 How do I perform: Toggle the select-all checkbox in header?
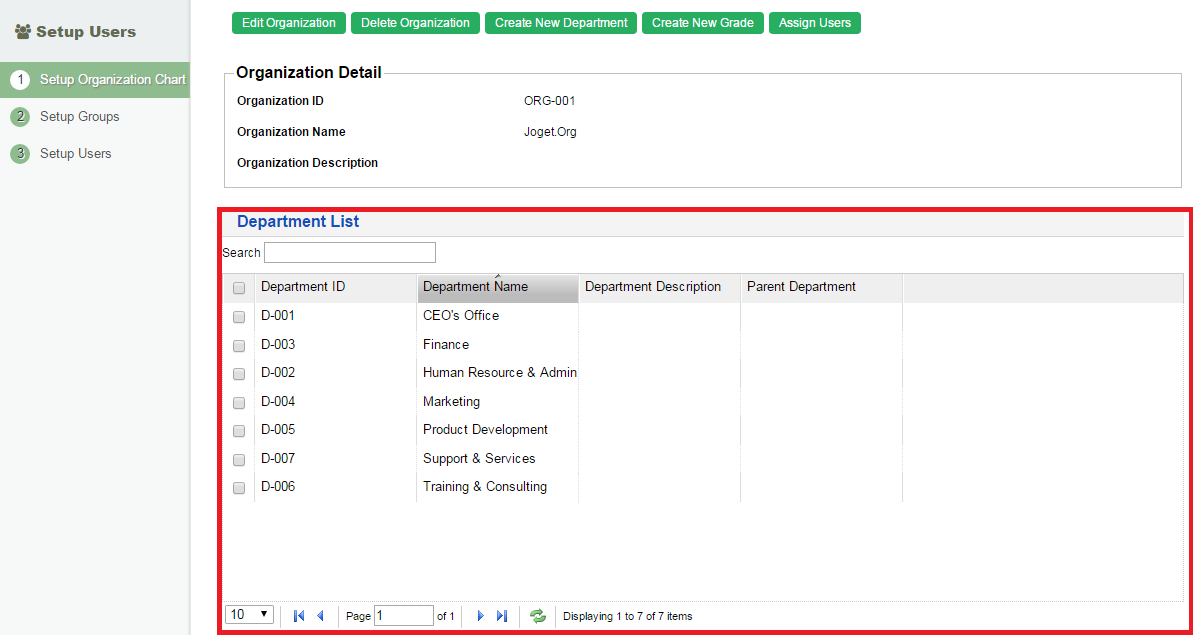pos(239,288)
